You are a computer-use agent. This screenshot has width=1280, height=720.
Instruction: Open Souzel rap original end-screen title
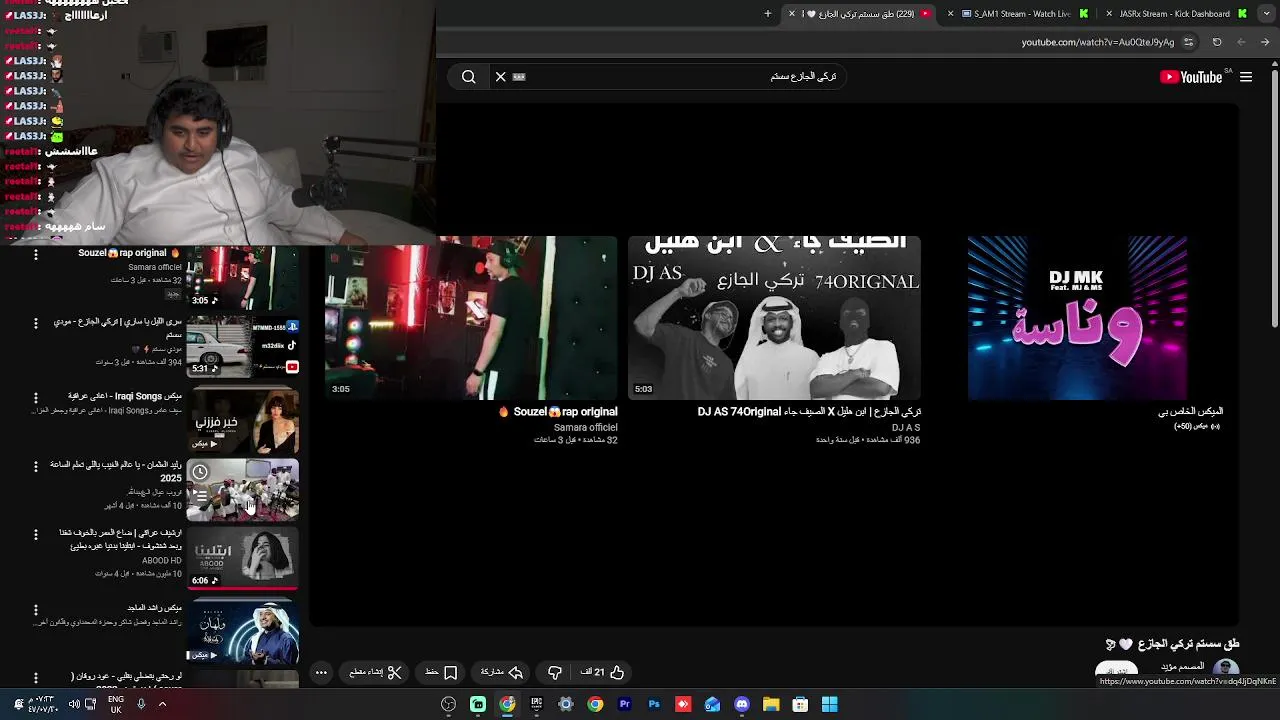pyautogui.click(x=558, y=412)
